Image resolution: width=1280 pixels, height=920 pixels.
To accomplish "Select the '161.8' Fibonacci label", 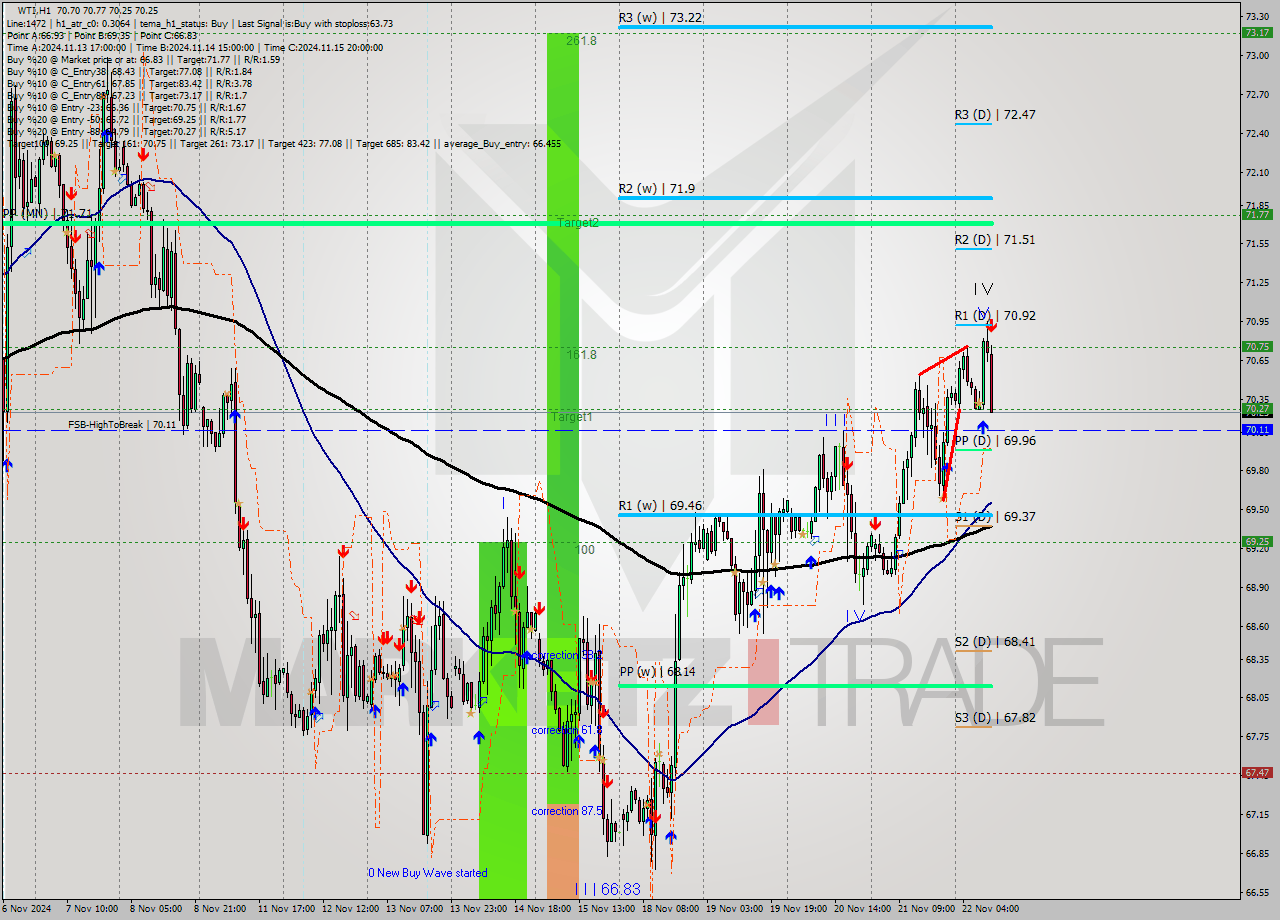I will click(581, 355).
